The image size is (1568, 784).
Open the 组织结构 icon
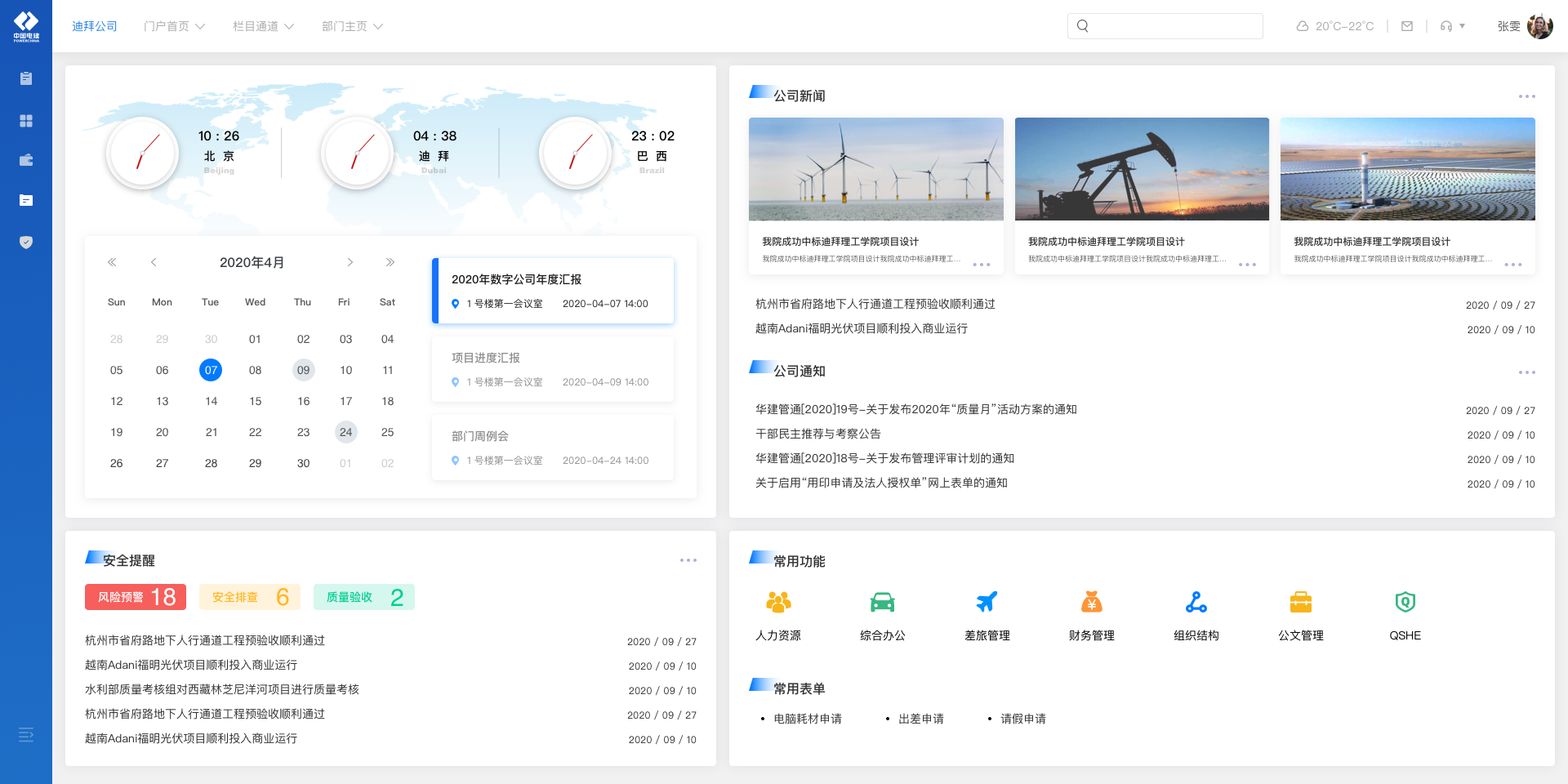click(x=1196, y=603)
